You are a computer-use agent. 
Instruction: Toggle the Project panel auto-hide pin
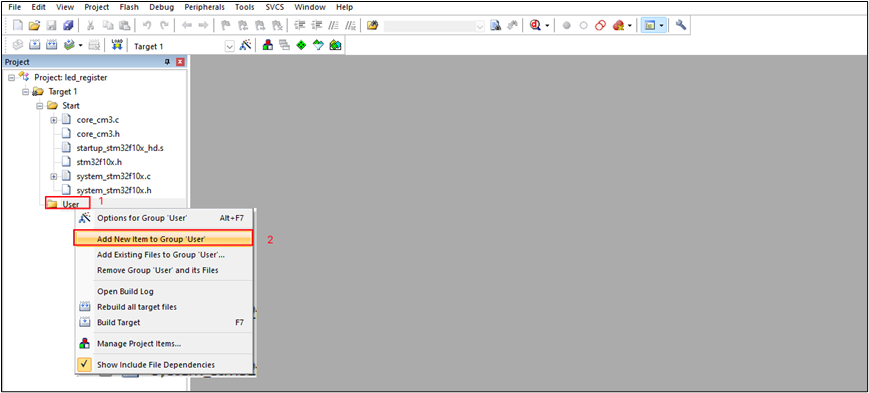click(x=168, y=62)
